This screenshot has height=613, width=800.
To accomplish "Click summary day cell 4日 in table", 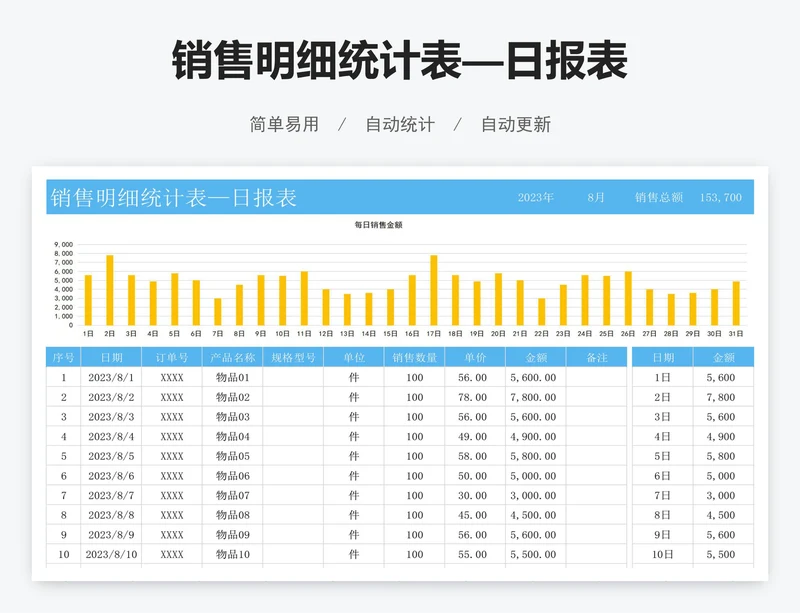I will click(663, 436).
